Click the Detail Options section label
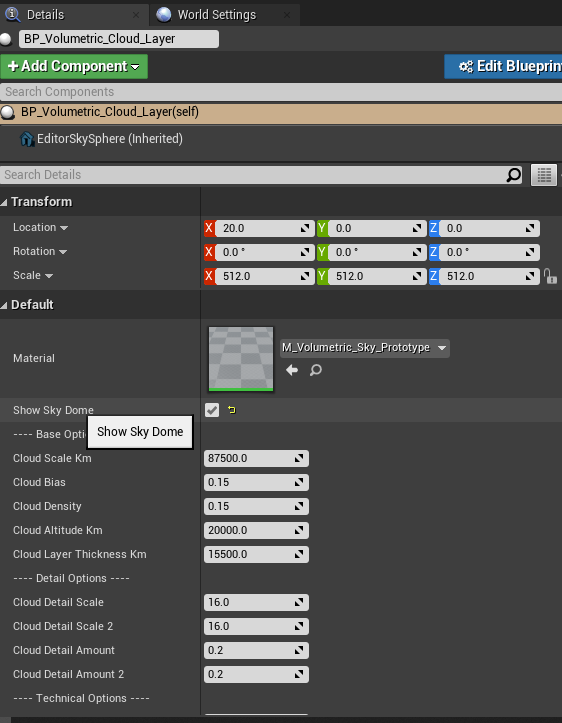Viewport: 562px width, 723px height. 71,578
